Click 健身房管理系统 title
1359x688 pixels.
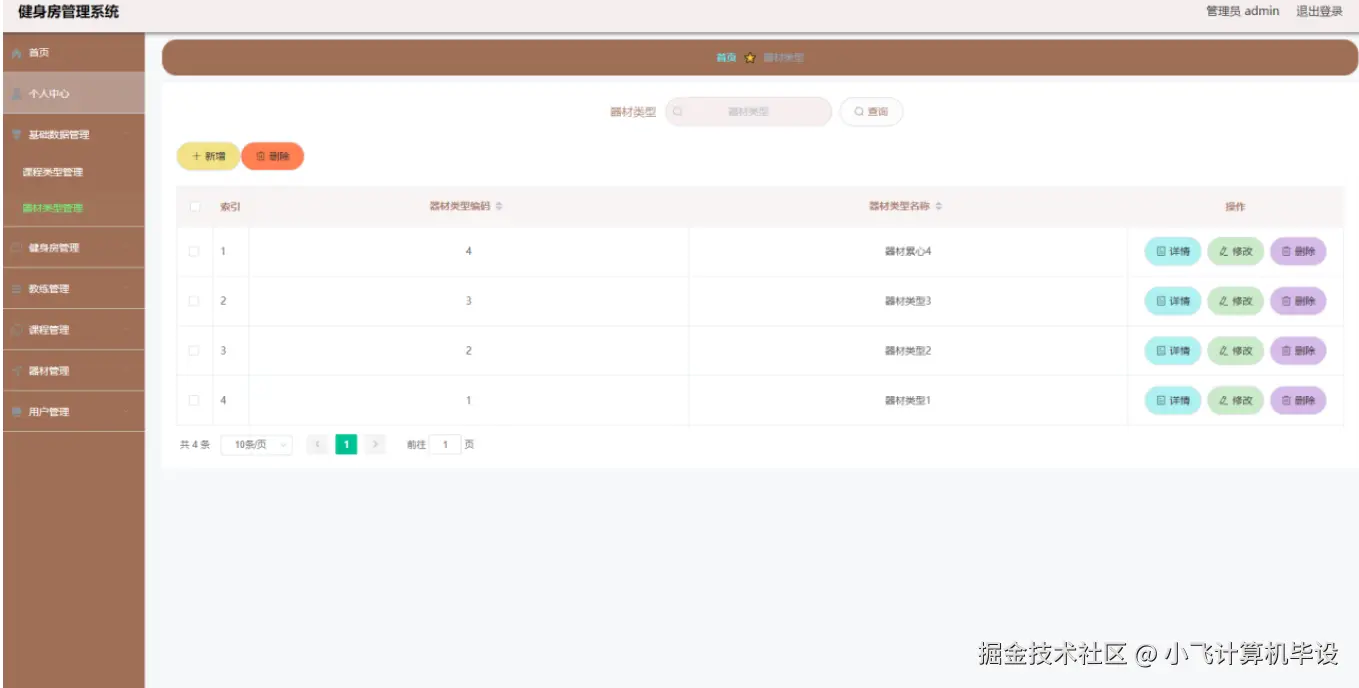(x=68, y=12)
